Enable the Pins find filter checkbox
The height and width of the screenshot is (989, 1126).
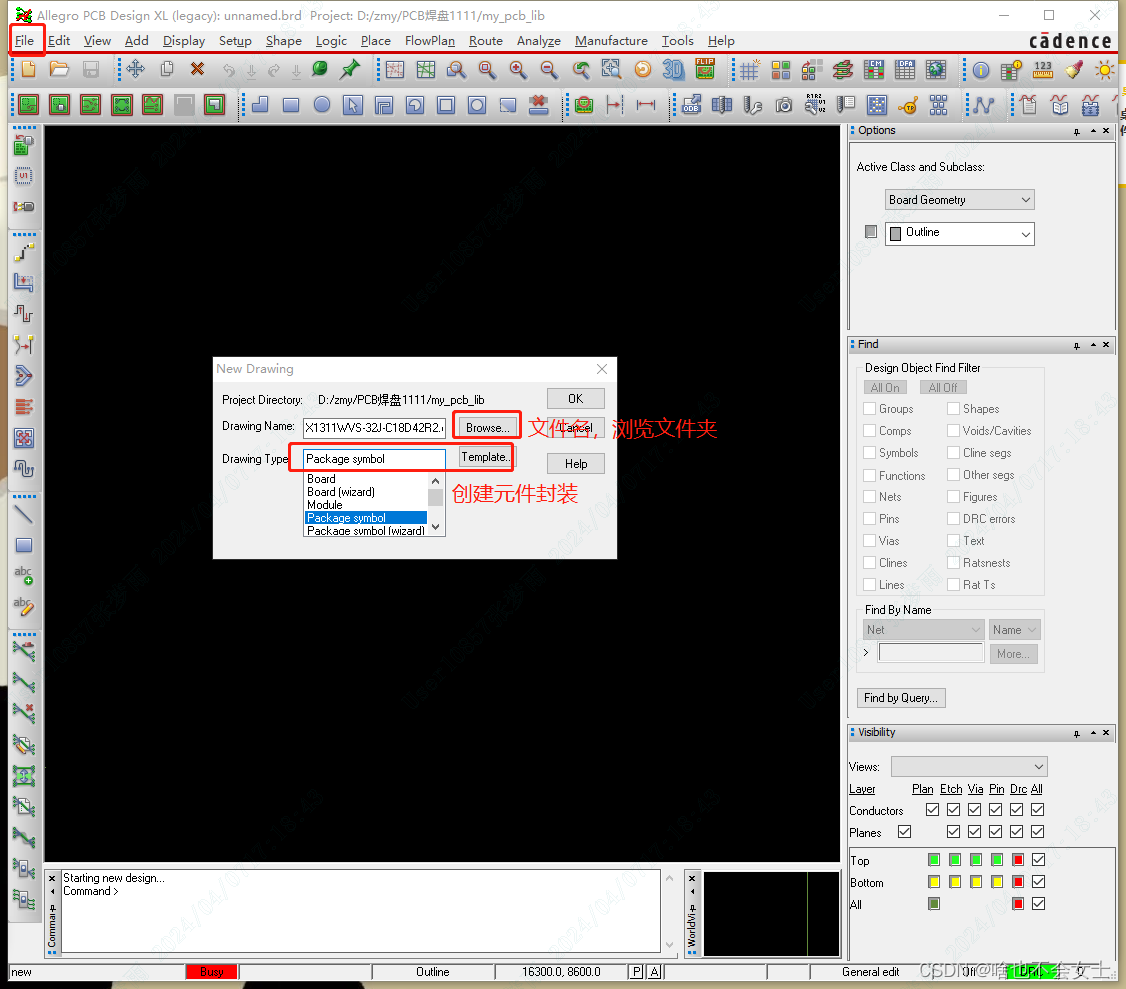tap(870, 519)
